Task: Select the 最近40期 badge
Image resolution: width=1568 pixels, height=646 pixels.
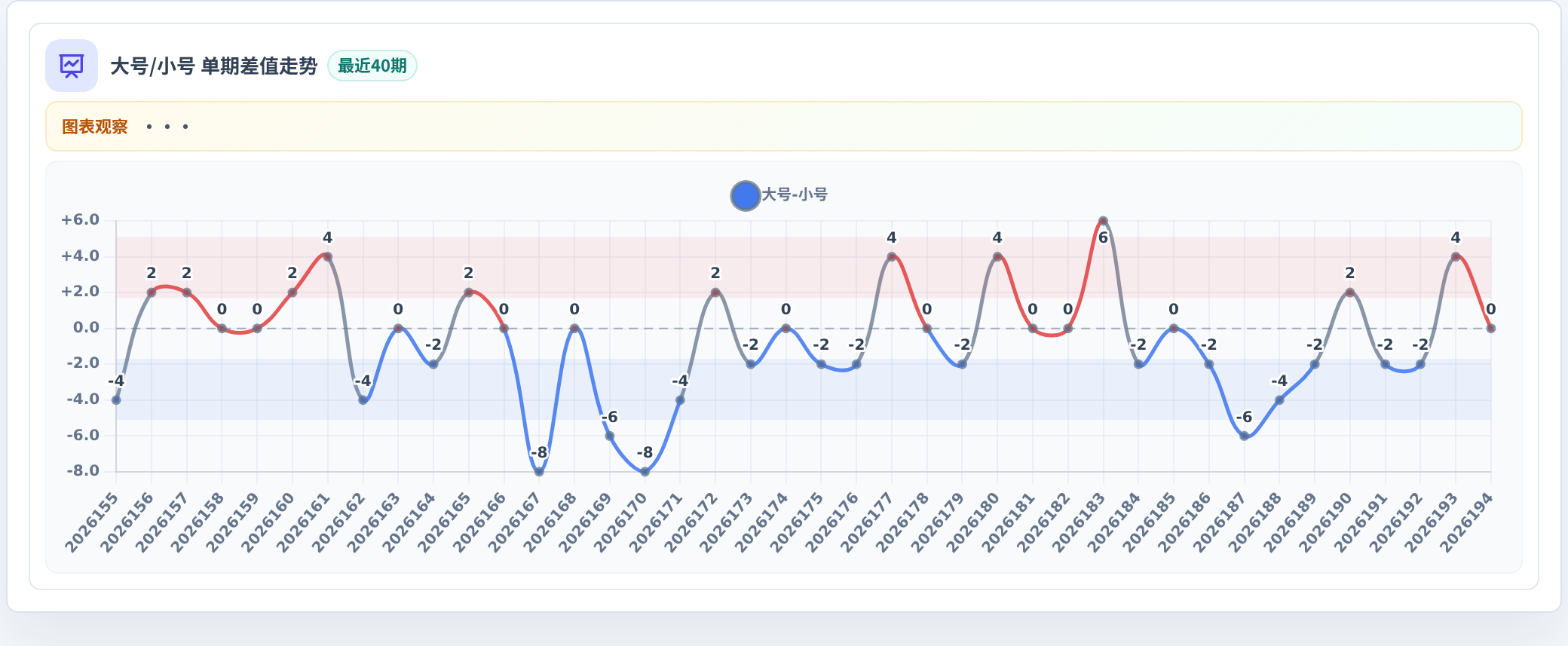Action: pos(372,66)
